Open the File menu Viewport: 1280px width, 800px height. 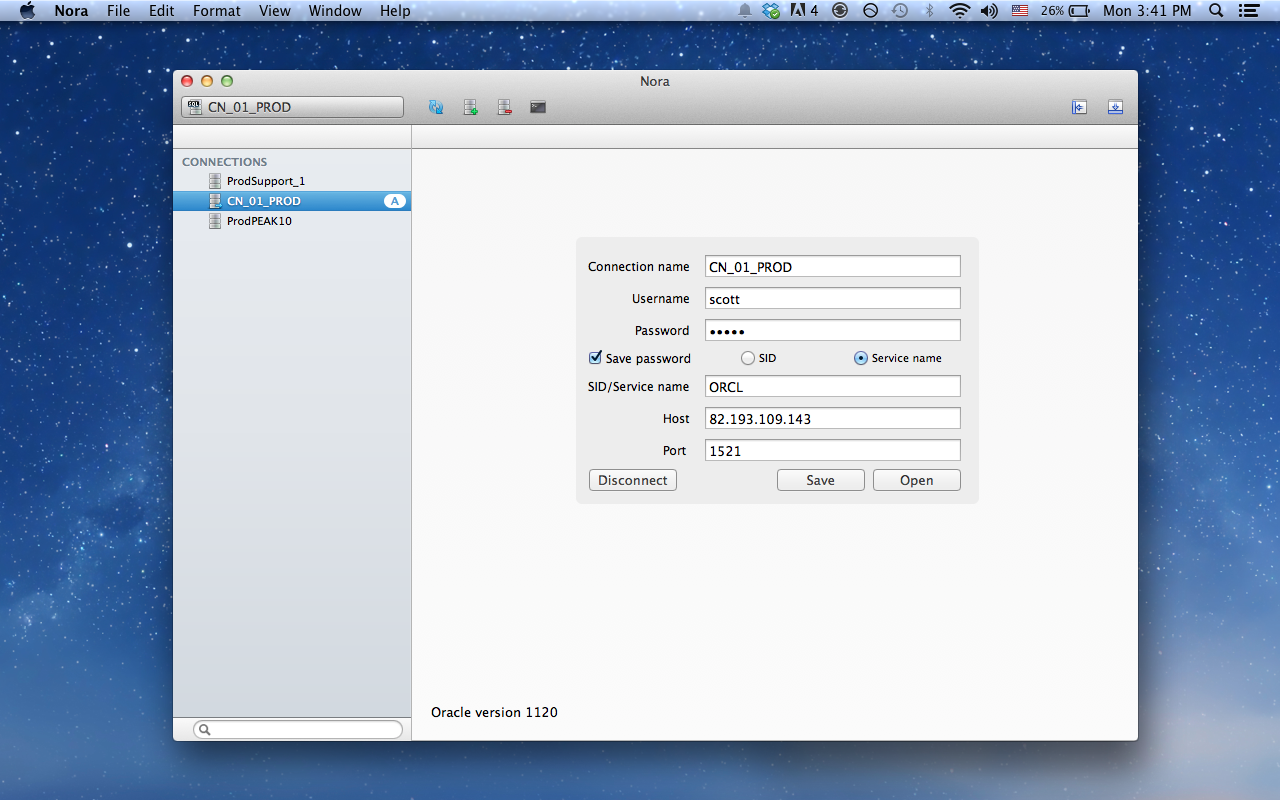(x=118, y=11)
